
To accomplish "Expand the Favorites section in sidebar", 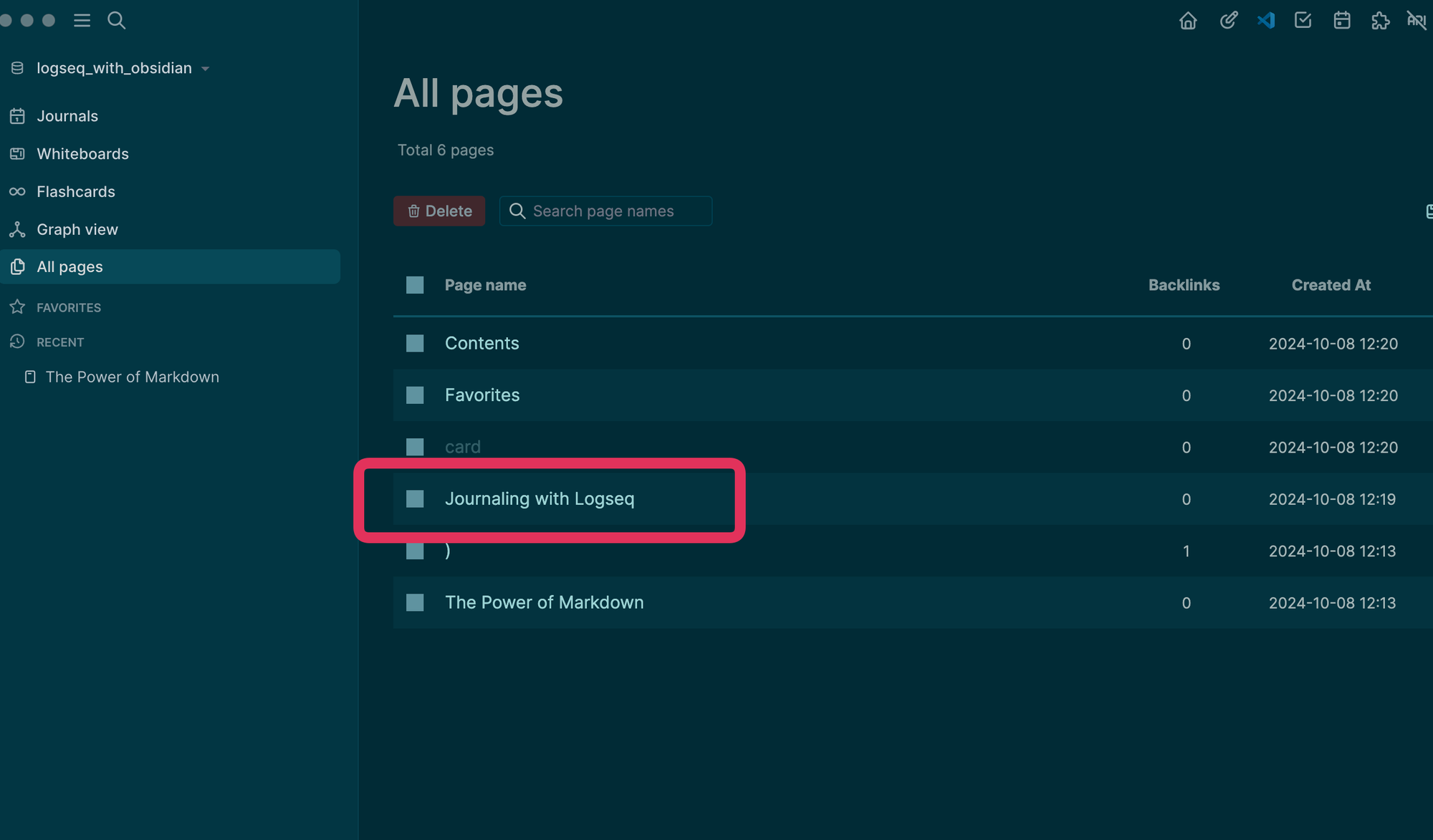I will 68,308.
